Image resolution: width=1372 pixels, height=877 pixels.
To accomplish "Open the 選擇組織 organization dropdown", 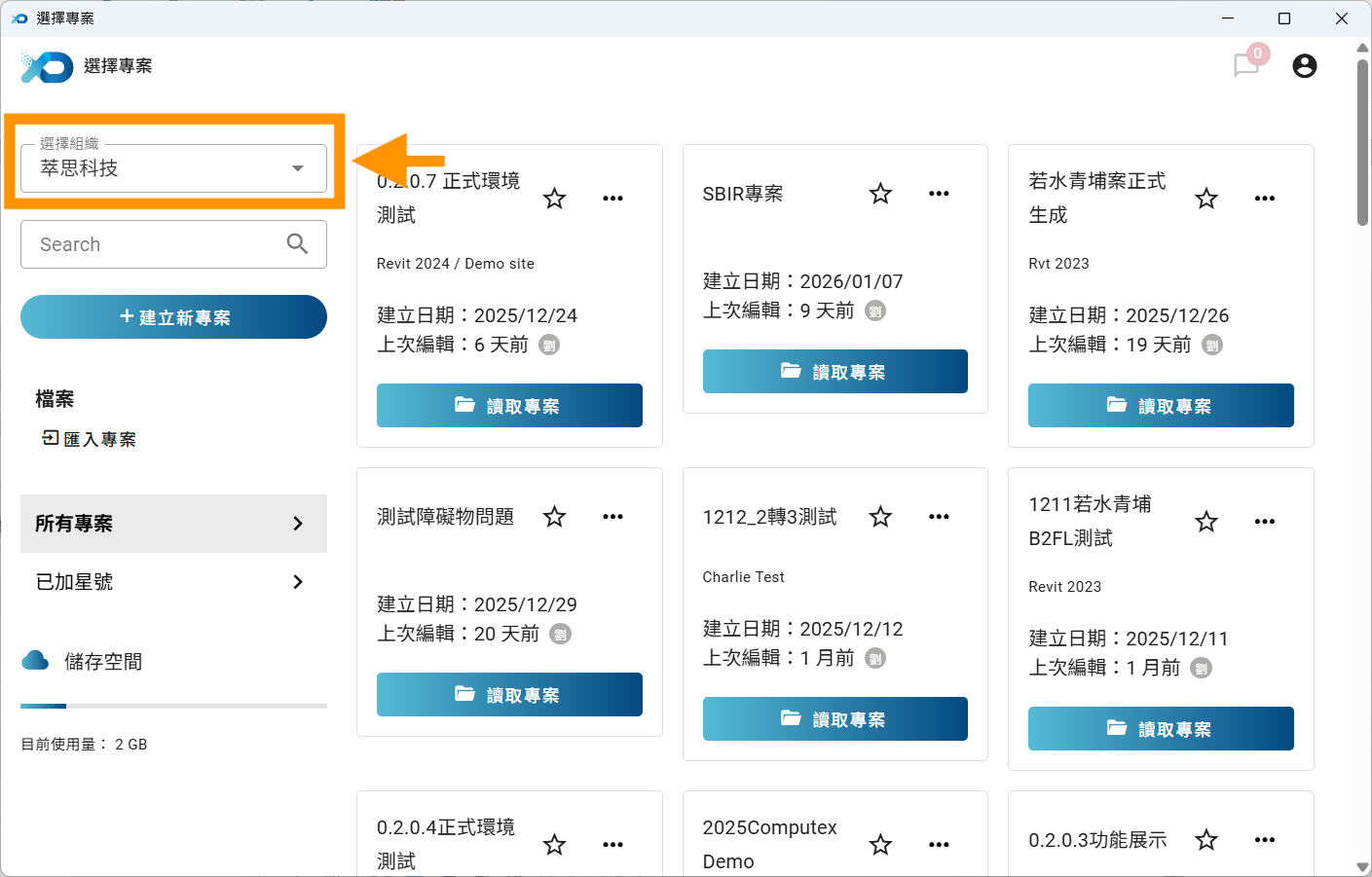I will [x=173, y=168].
